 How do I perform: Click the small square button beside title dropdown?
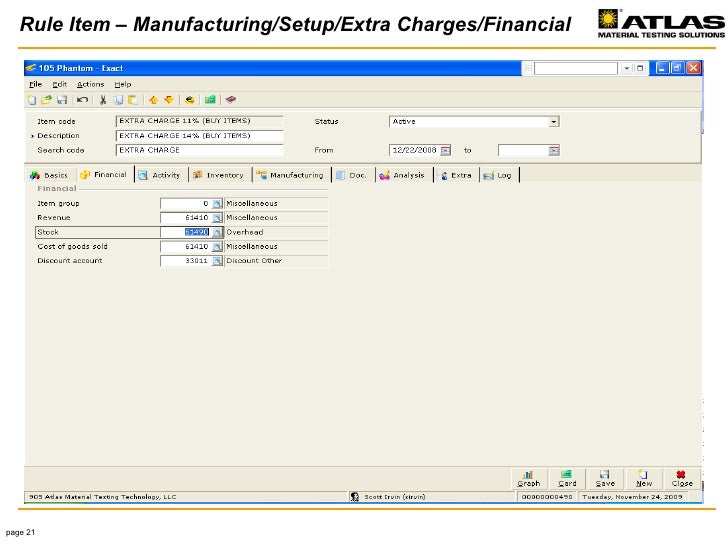[640, 68]
